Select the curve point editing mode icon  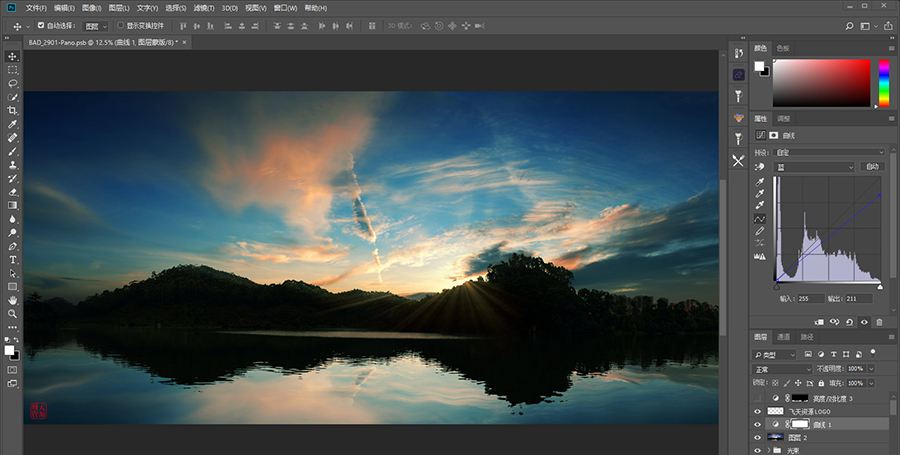click(x=760, y=219)
